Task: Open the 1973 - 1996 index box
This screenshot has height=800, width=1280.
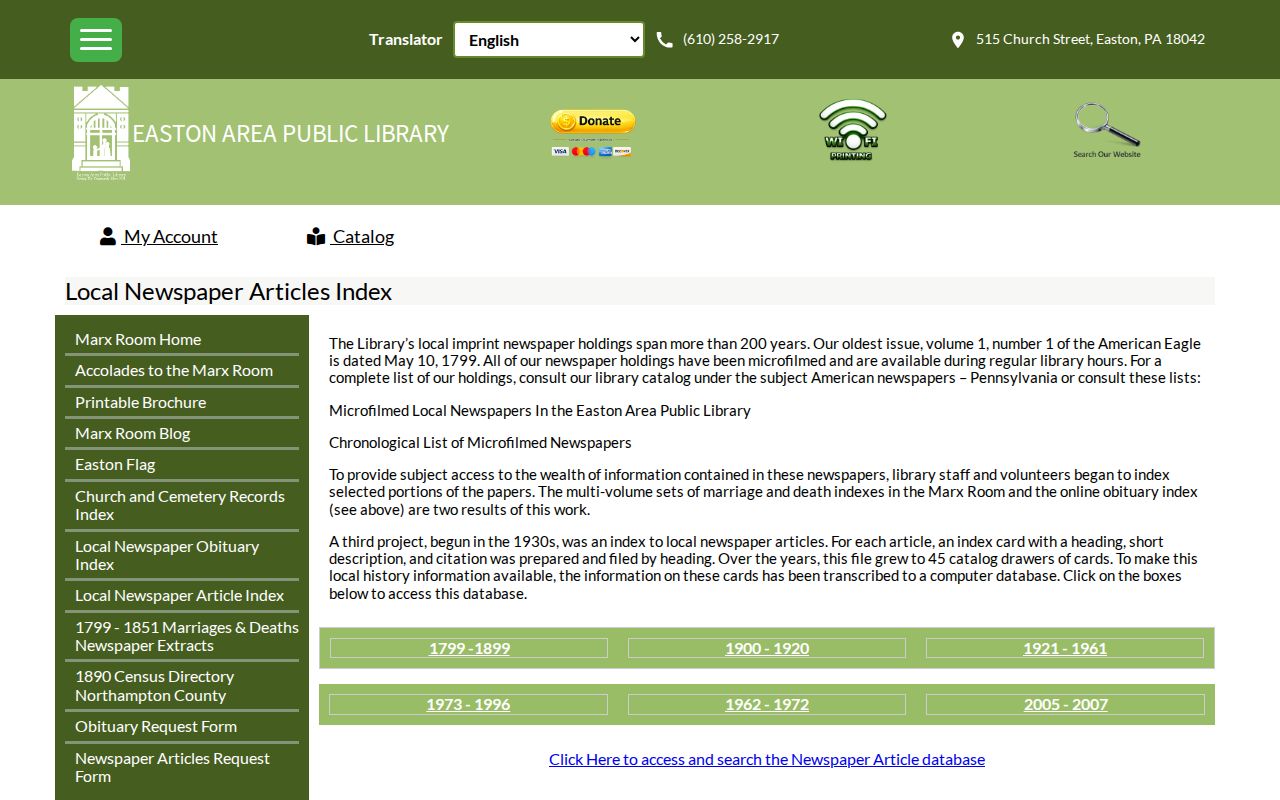Action: click(468, 704)
